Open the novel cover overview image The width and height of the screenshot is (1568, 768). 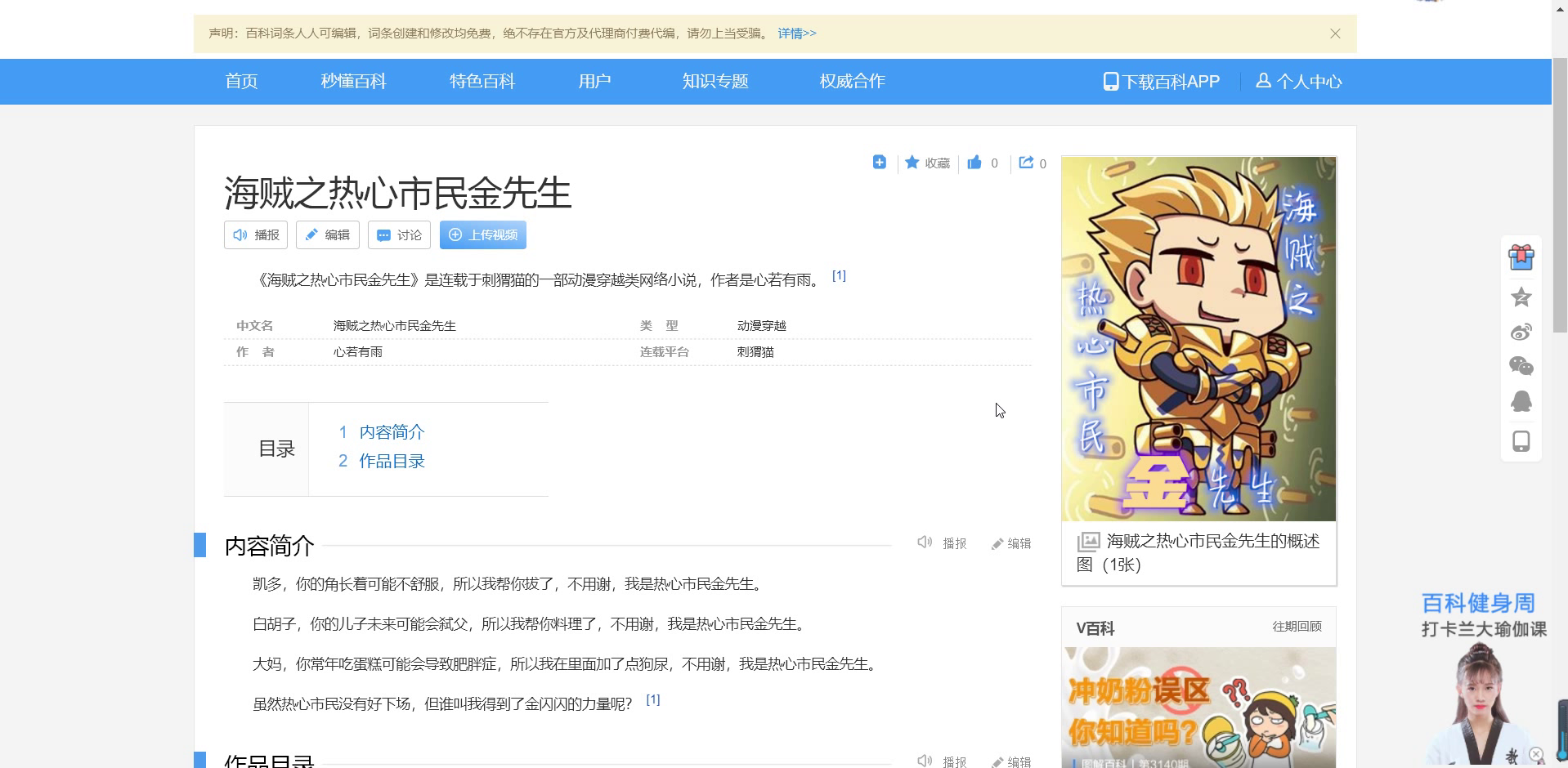(1198, 339)
